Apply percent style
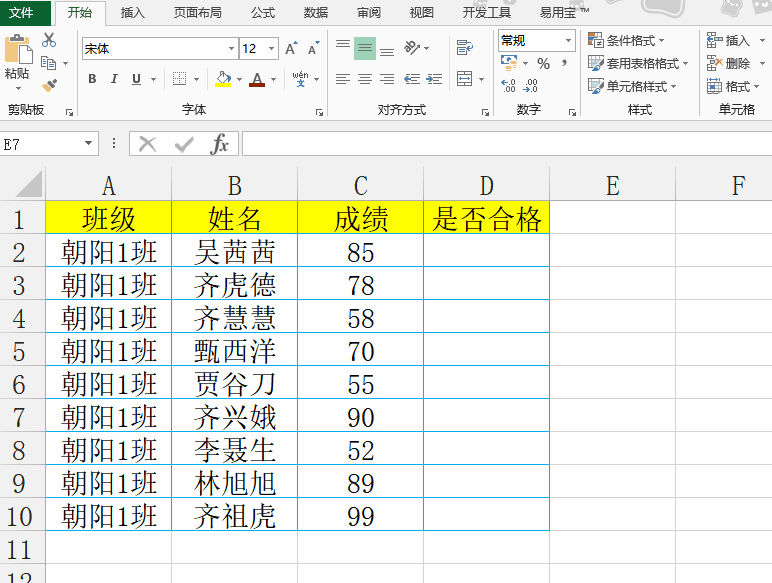Screen dimensions: 772x583 pyautogui.click(x=544, y=64)
